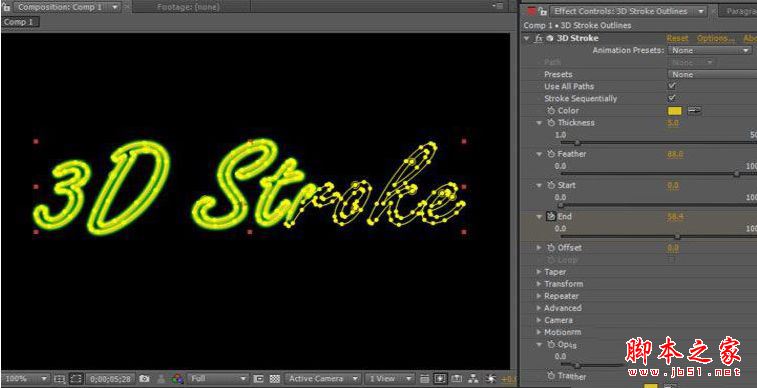Click the region of interest icon

[x=258, y=379]
